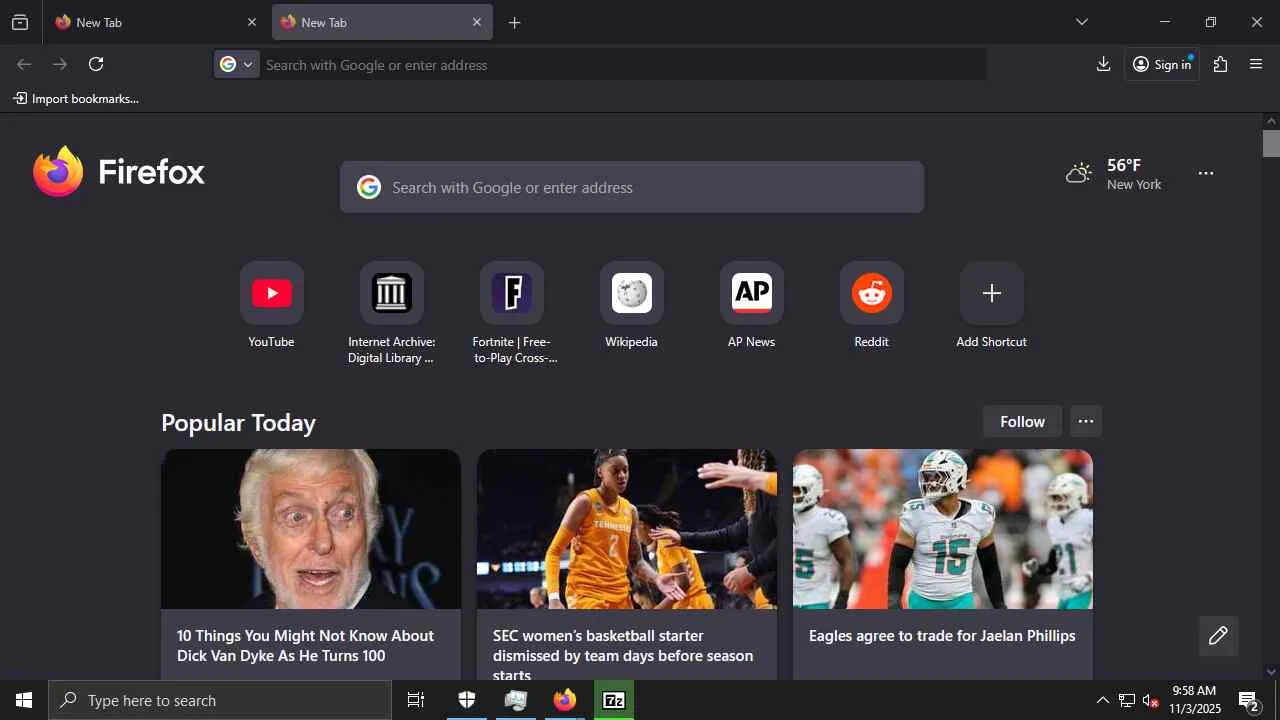The height and width of the screenshot is (720, 1280).
Task: Click the Tennessee basketball player photo
Action: (x=627, y=529)
